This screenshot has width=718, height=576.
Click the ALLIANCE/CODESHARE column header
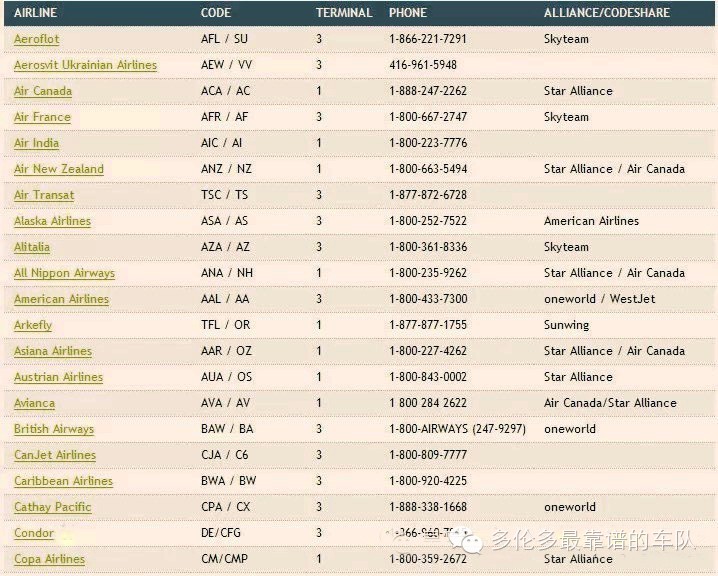pos(607,13)
